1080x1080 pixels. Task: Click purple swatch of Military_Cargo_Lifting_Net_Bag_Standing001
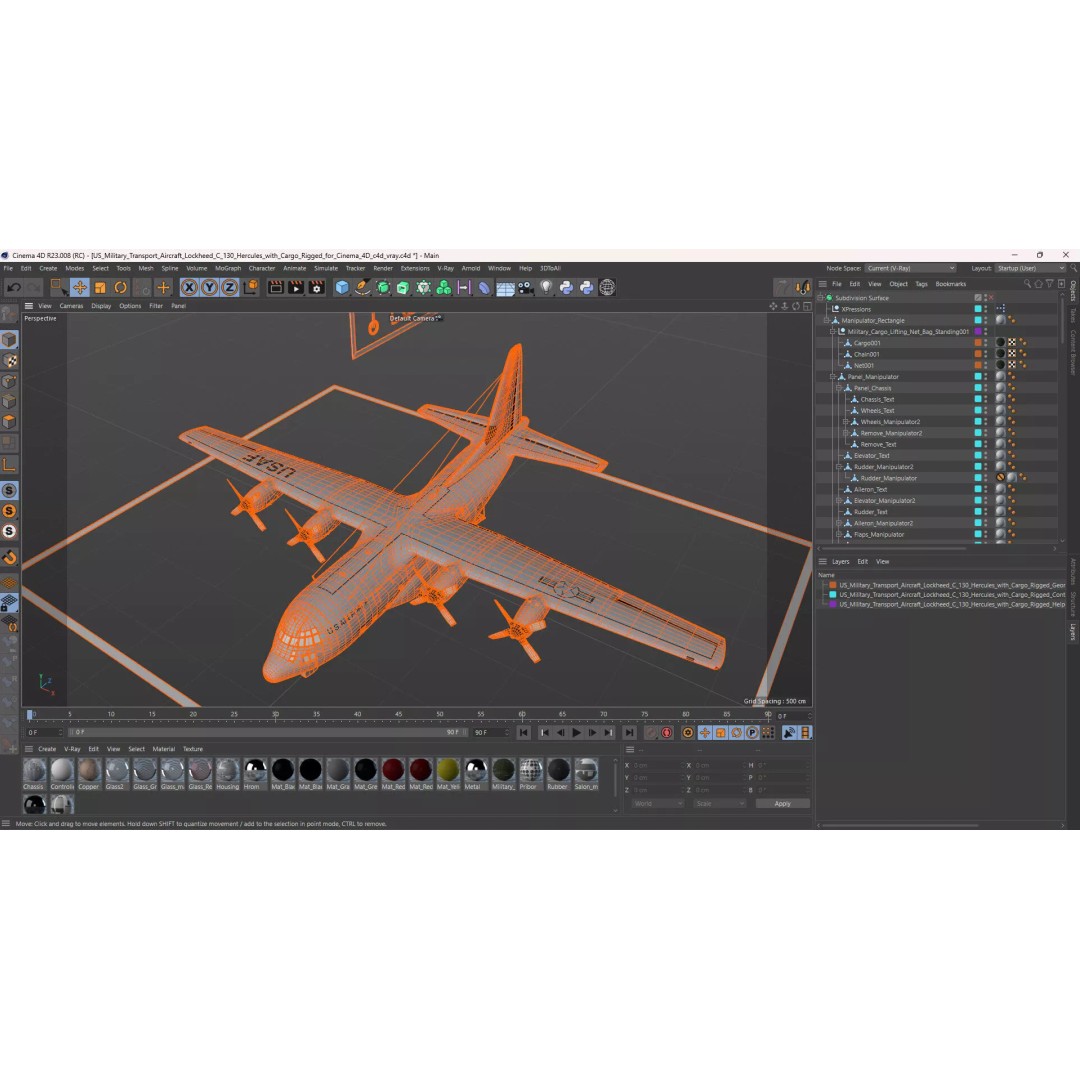click(x=977, y=331)
